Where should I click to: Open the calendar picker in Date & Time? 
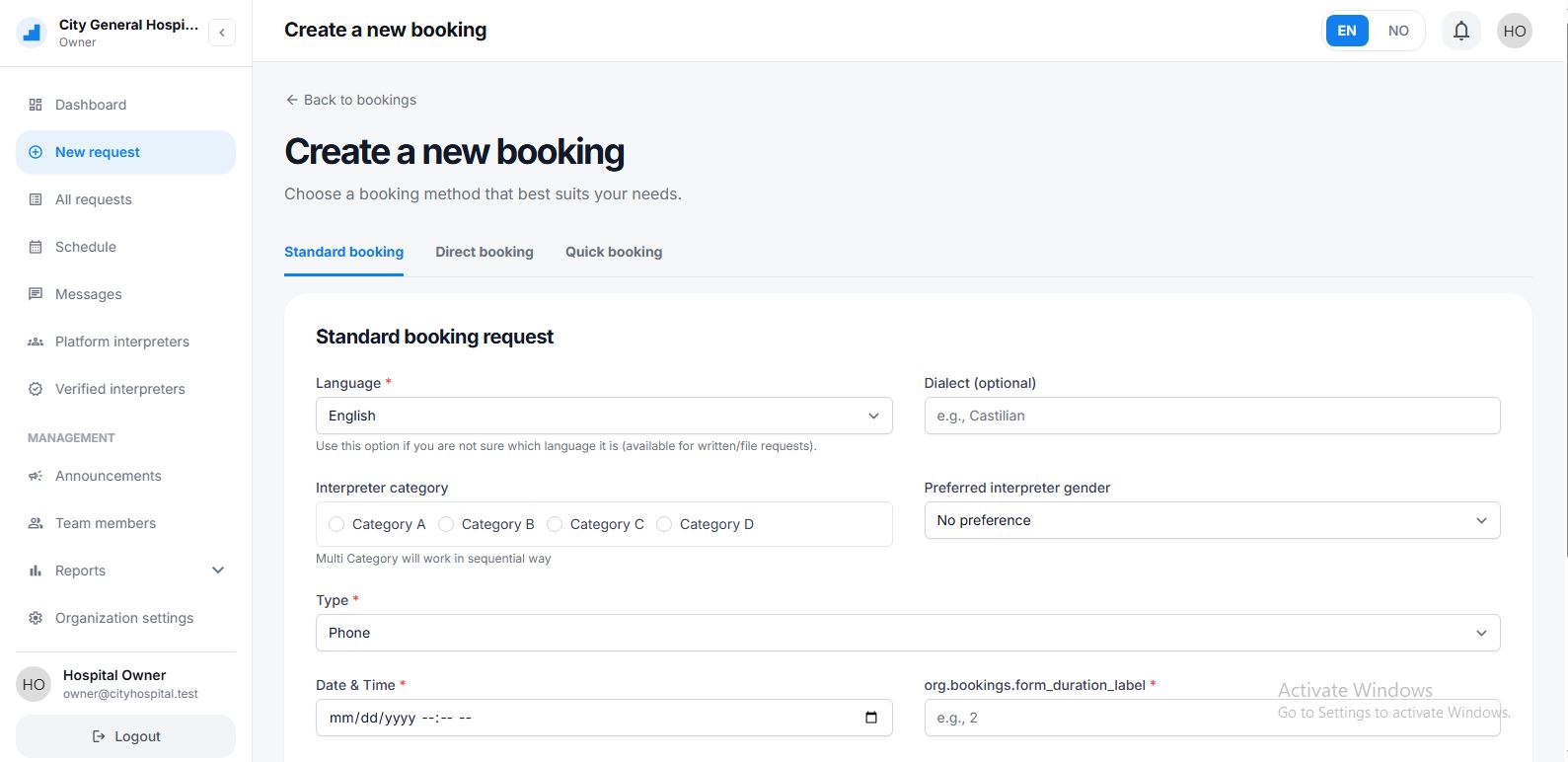point(870,718)
